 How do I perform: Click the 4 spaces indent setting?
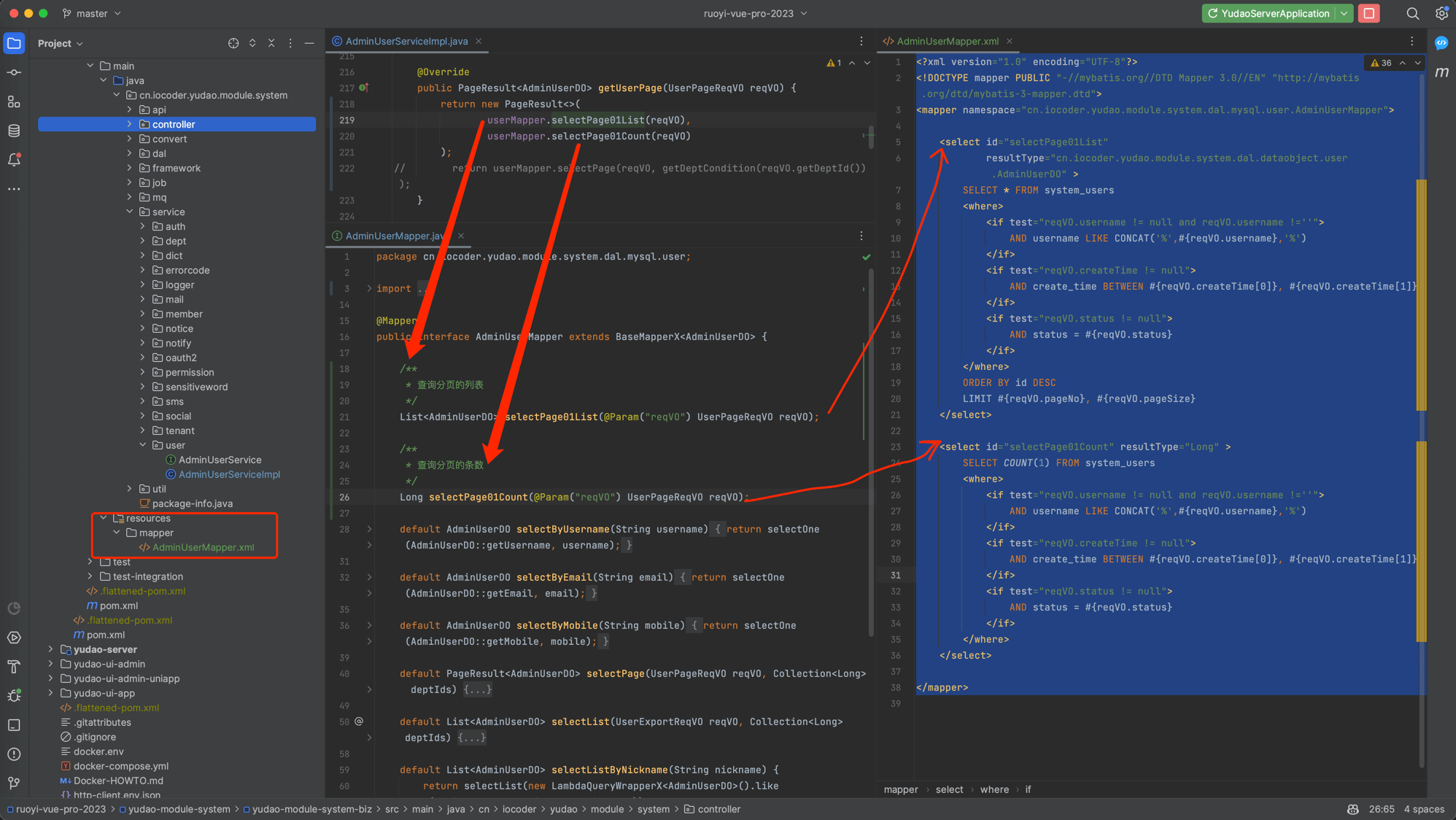pos(1423,809)
